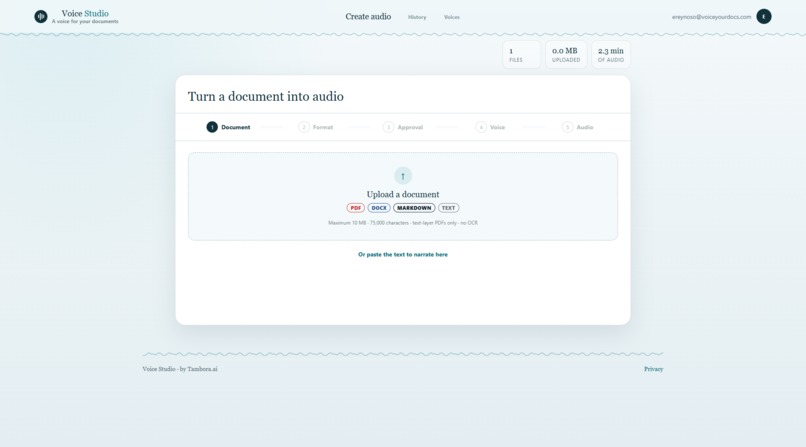
Task: Select step 4 Voice
Action: 490,127
